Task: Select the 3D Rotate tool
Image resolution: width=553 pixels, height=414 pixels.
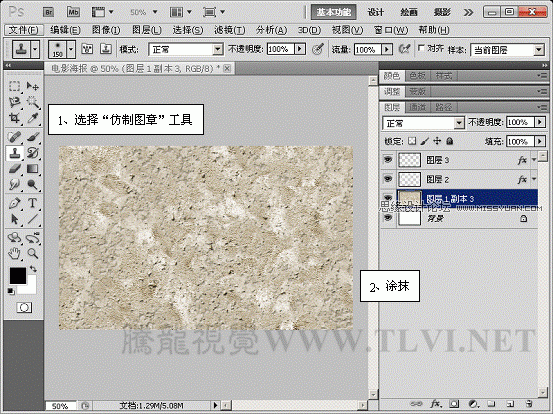Action: tap(14, 237)
